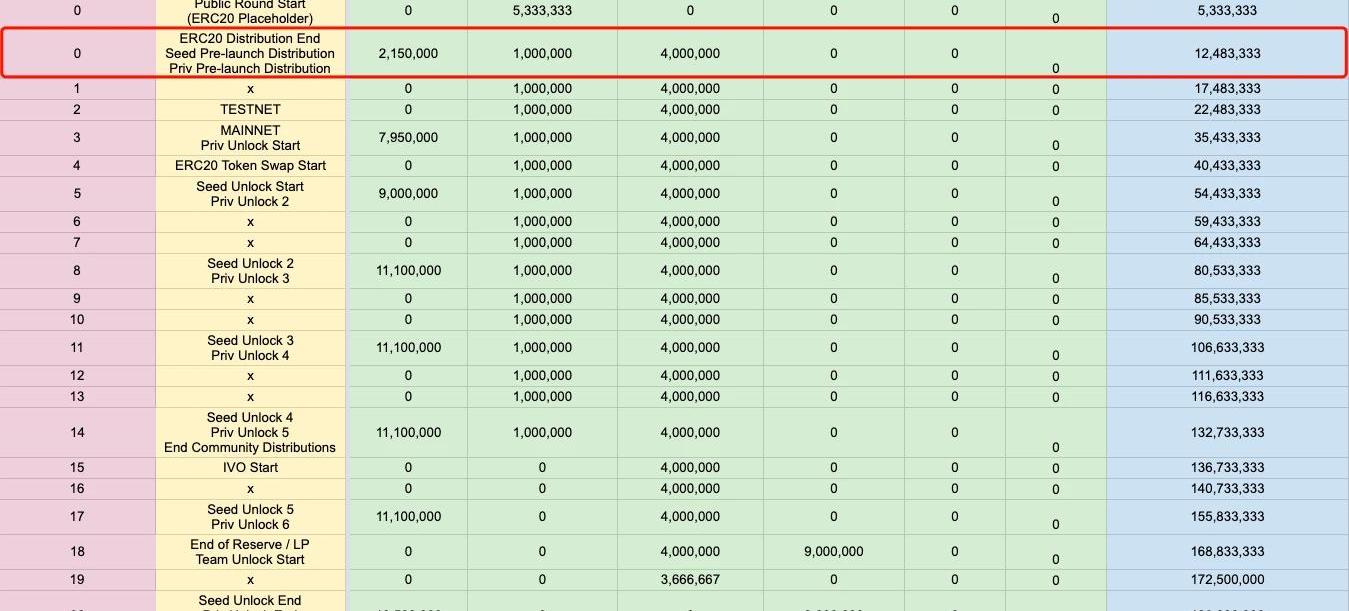Click the 2,150,000 value cell

[x=408, y=53]
